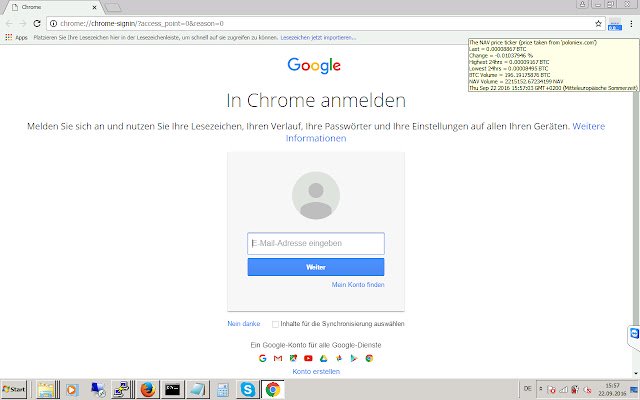Click the Chrome taskbar button
640x400 pixels.
click(x=273, y=390)
